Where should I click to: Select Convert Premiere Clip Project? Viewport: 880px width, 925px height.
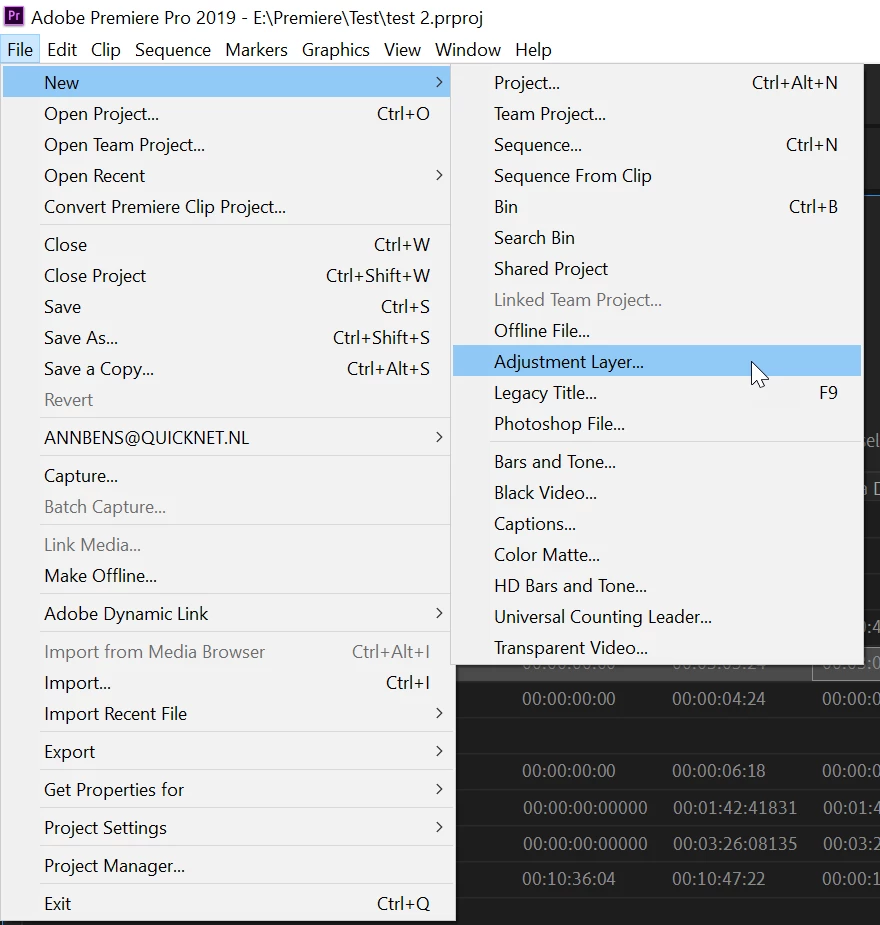point(226,207)
